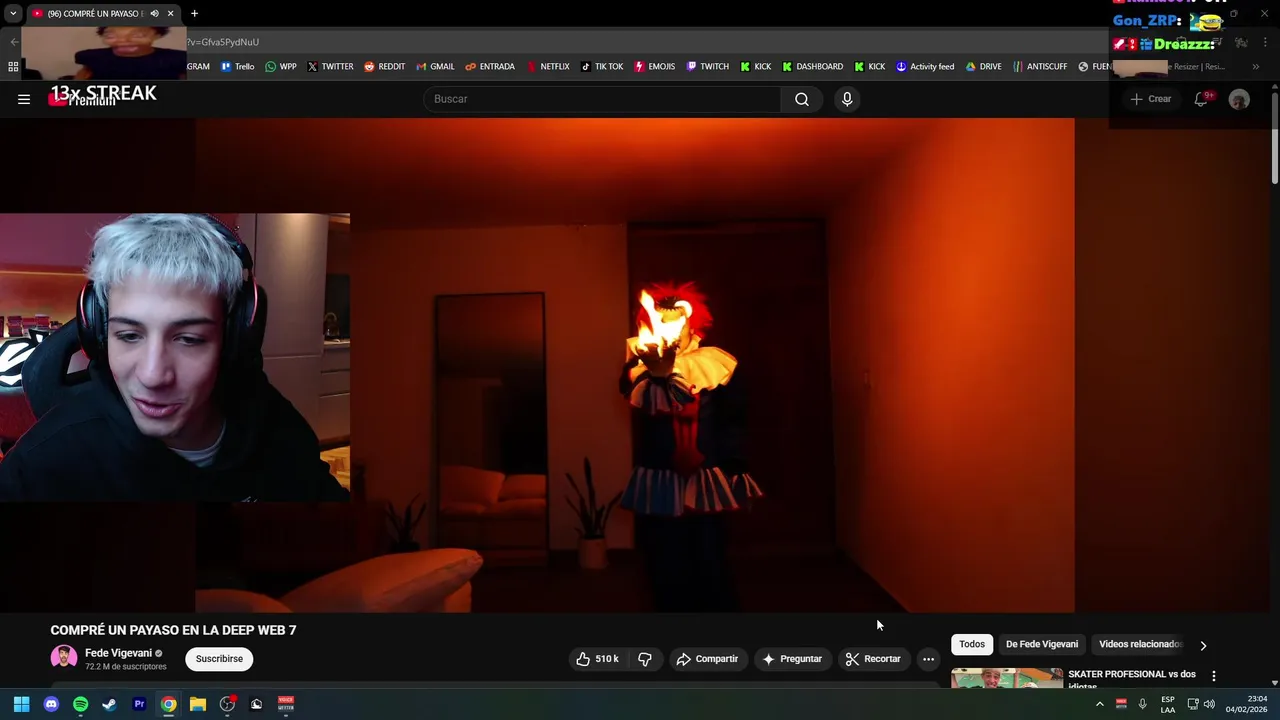Open SKATER PROFESIONAL video thumbnail
1280x720 pixels.
pos(1007,678)
